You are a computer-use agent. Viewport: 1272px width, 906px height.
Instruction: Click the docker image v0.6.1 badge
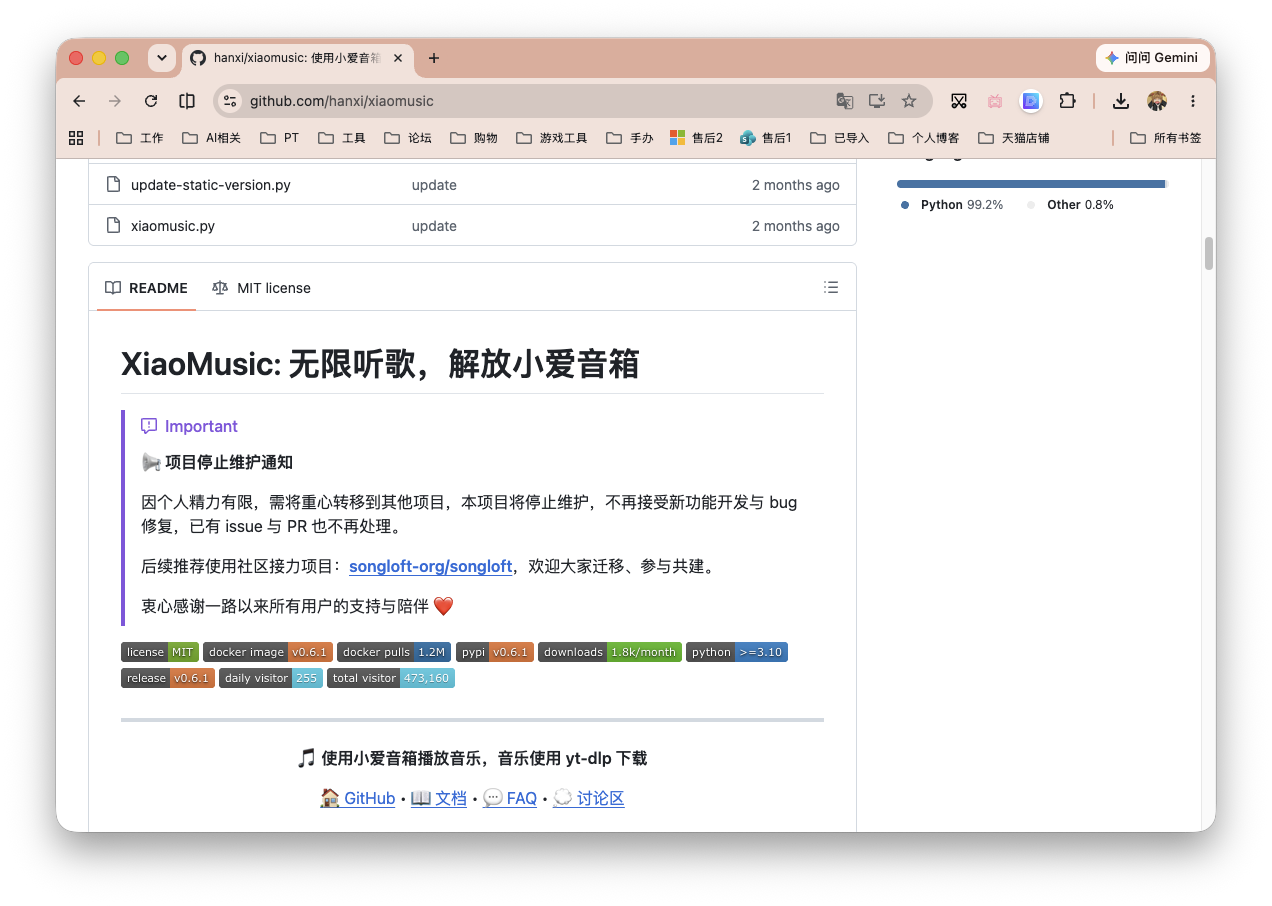click(268, 652)
